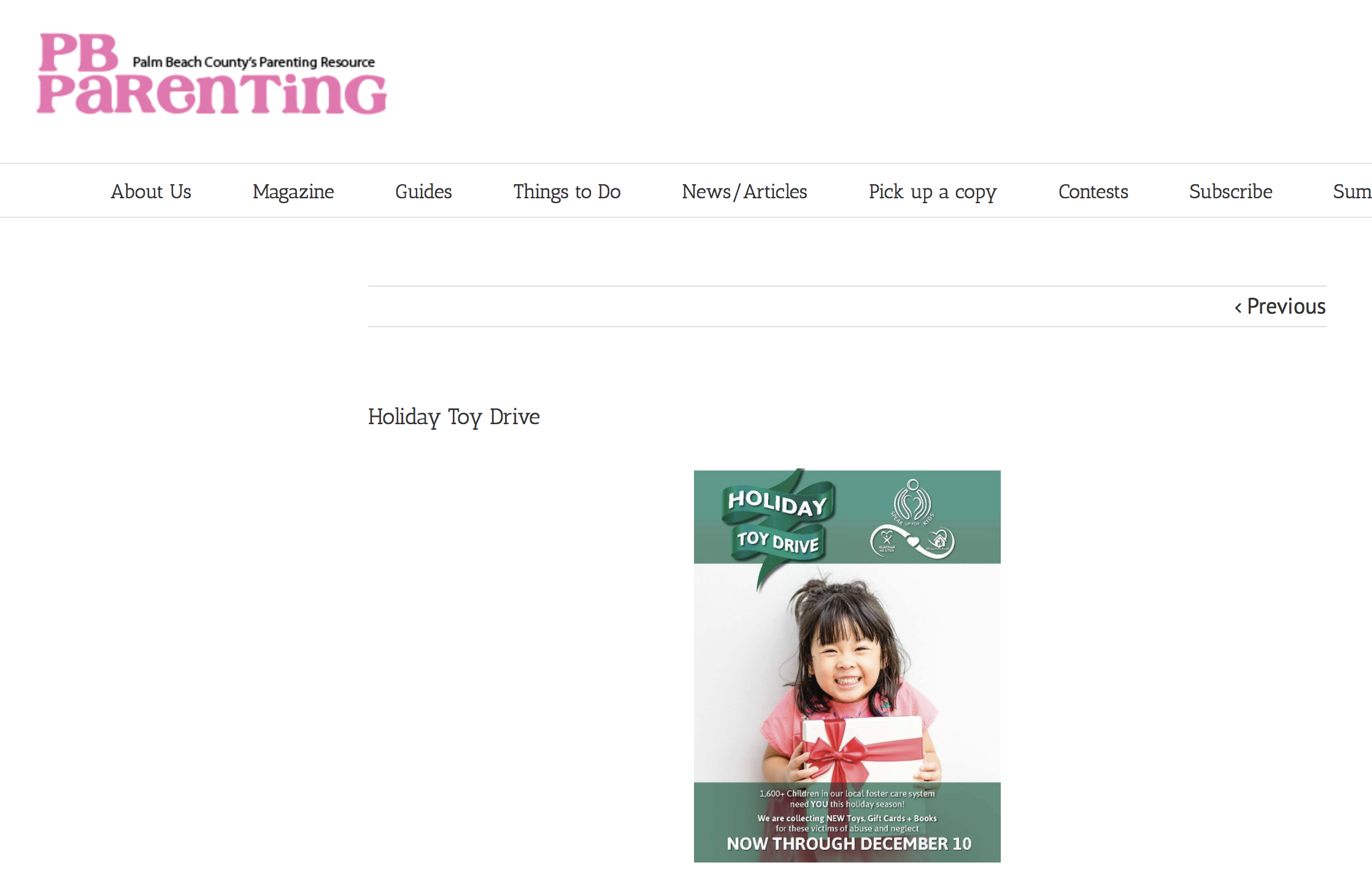Open the Magazine menu item
This screenshot has height=884, width=1372.
pos(293,192)
